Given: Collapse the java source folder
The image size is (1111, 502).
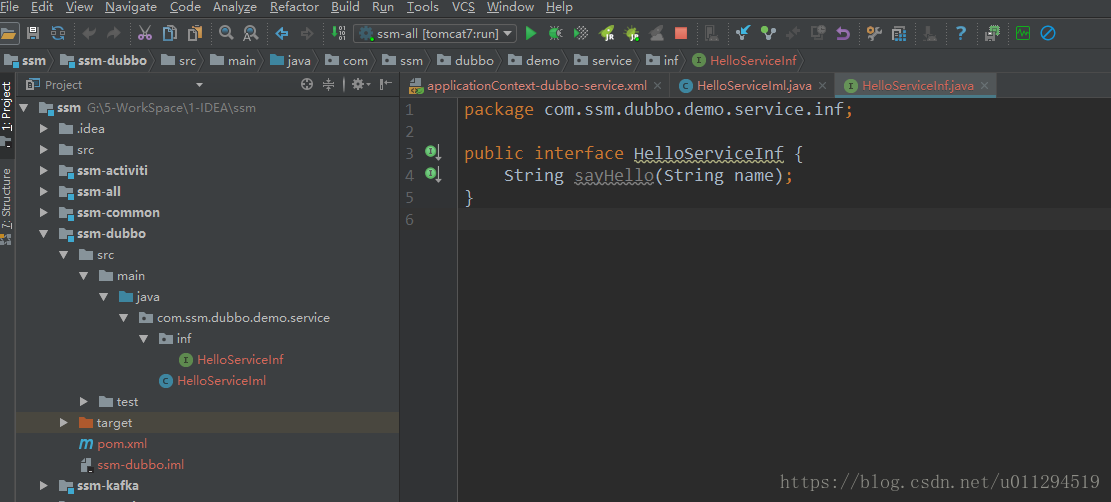Looking at the screenshot, I should pos(103,297).
